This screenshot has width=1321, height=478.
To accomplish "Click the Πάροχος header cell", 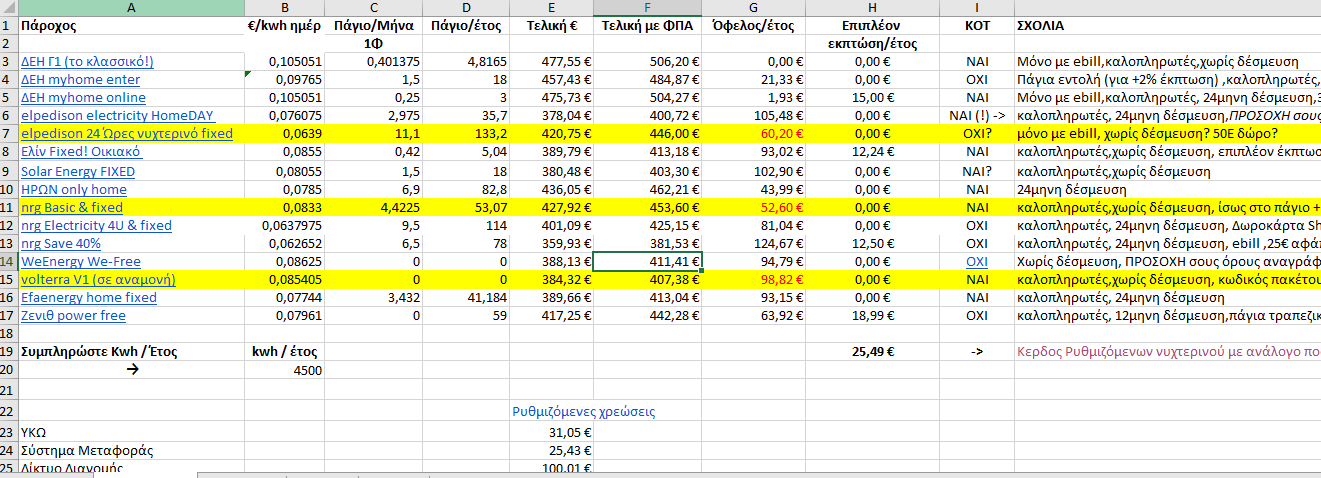I will [x=131, y=26].
